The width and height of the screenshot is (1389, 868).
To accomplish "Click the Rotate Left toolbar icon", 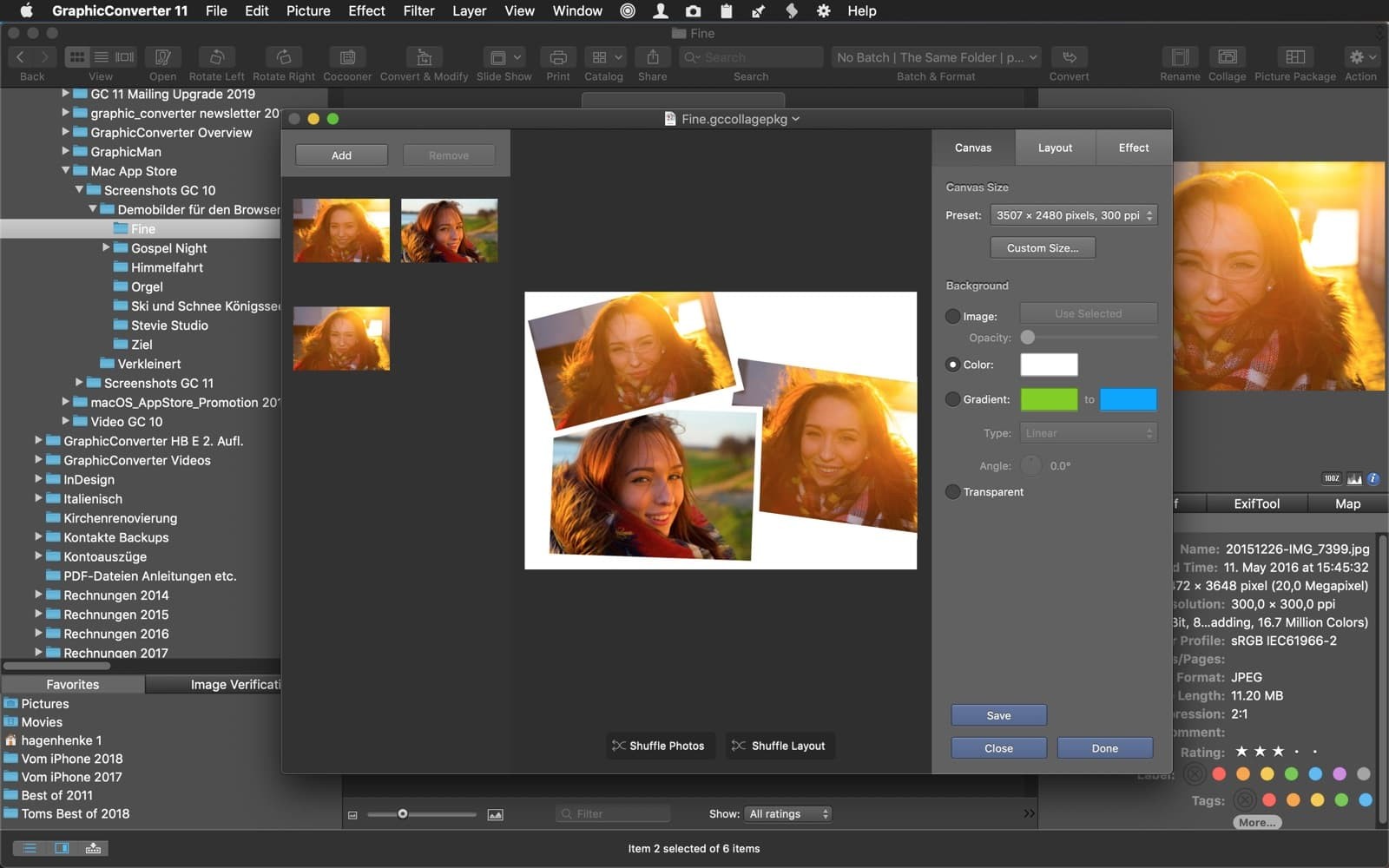I will 216,57.
